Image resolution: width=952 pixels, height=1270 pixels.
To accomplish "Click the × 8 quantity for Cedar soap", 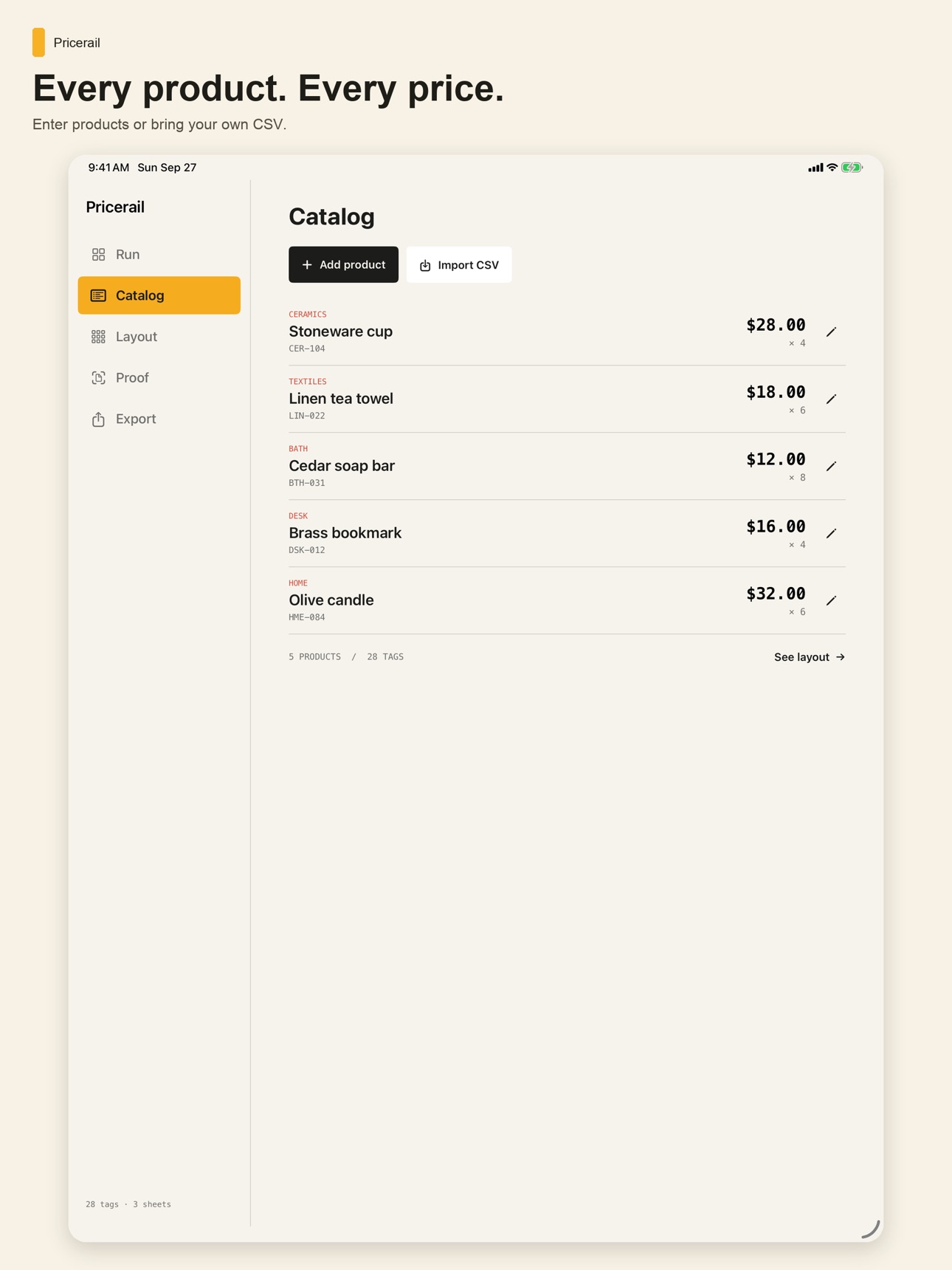I will pos(797,478).
